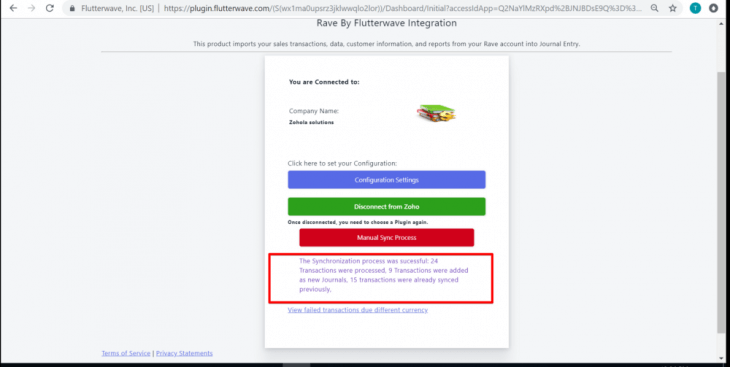
Task: Open the dark circular extension icon
Action: pyautogui.click(x=713, y=8)
